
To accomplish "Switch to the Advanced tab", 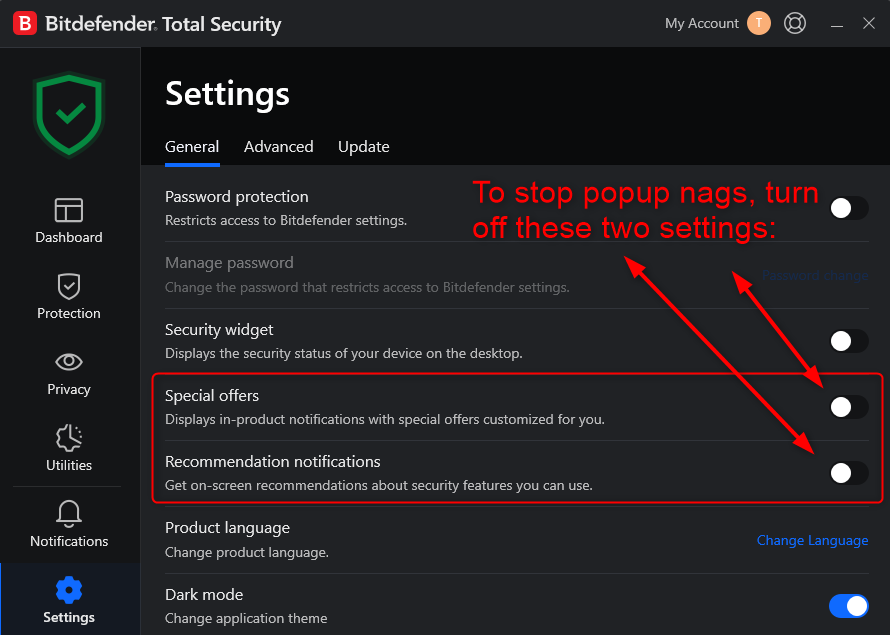I will coord(278,147).
